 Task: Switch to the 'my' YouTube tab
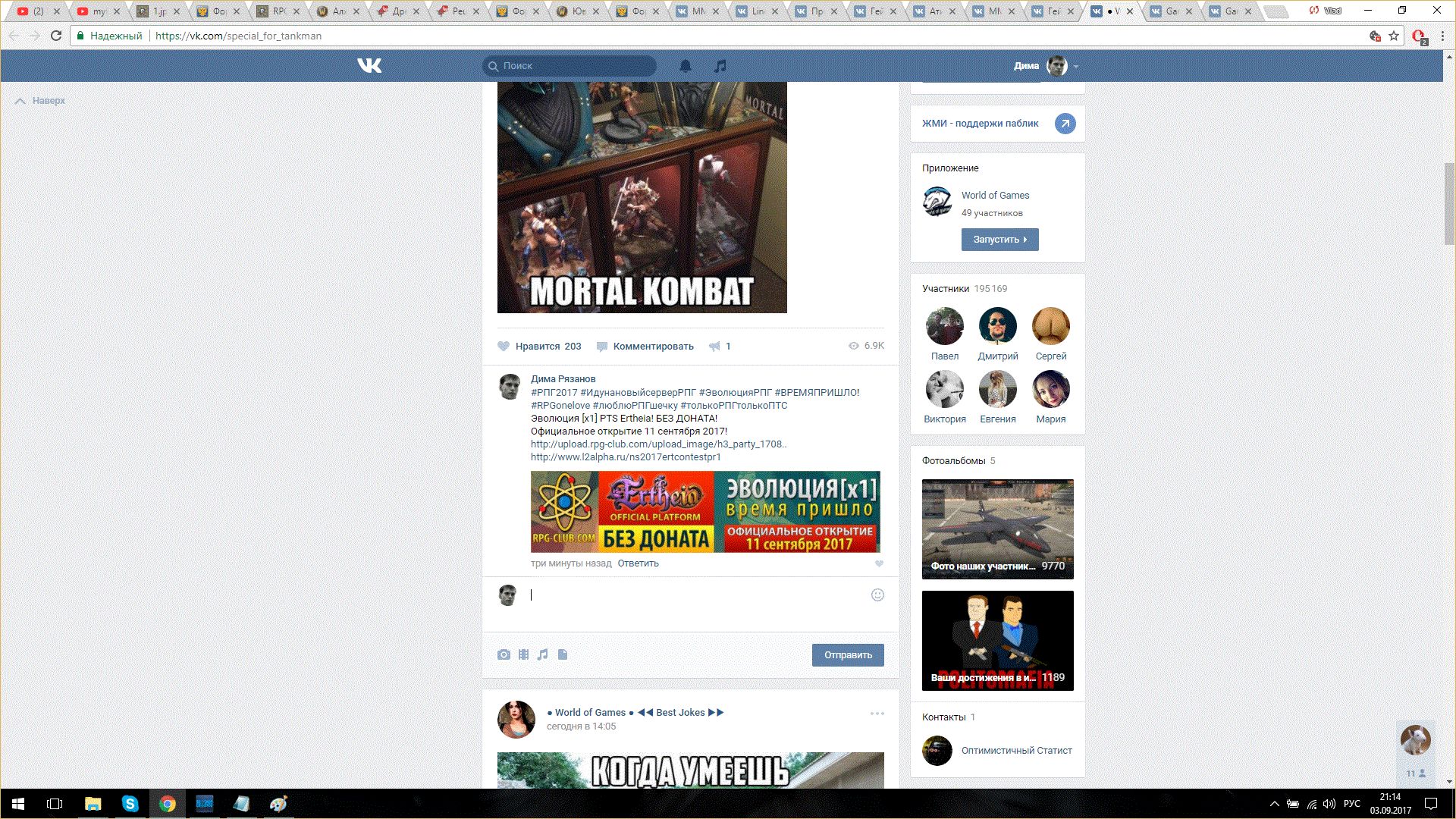[98, 11]
